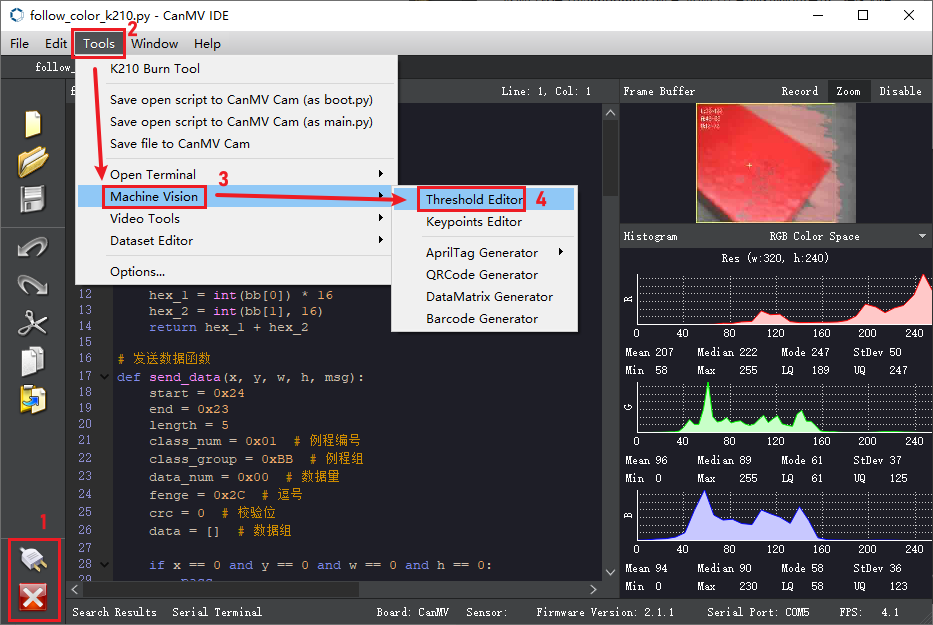Click the Disable frame buffer button
The height and width of the screenshot is (625, 933).
click(x=900, y=91)
